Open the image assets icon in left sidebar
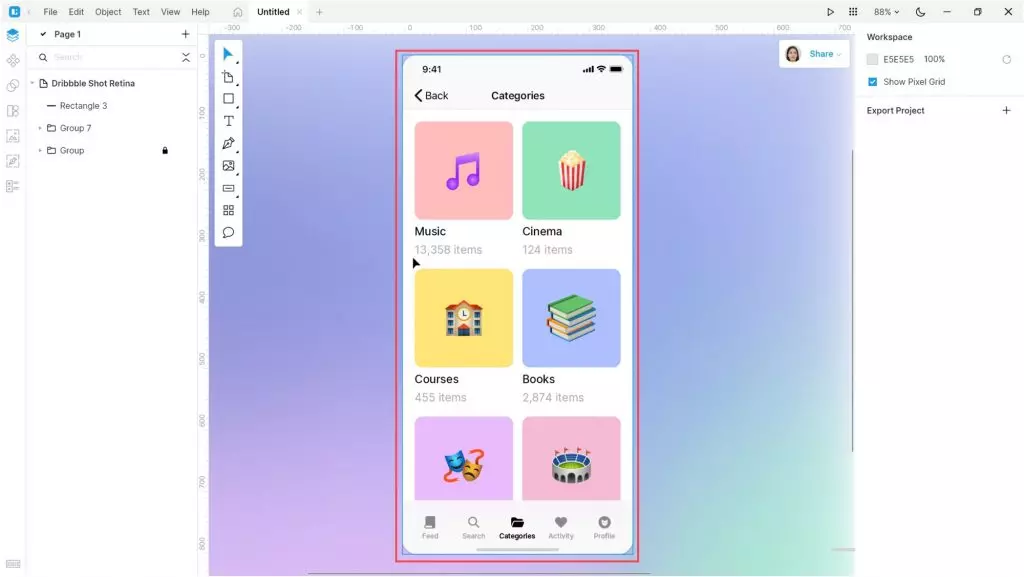1024x577 pixels. [12, 136]
